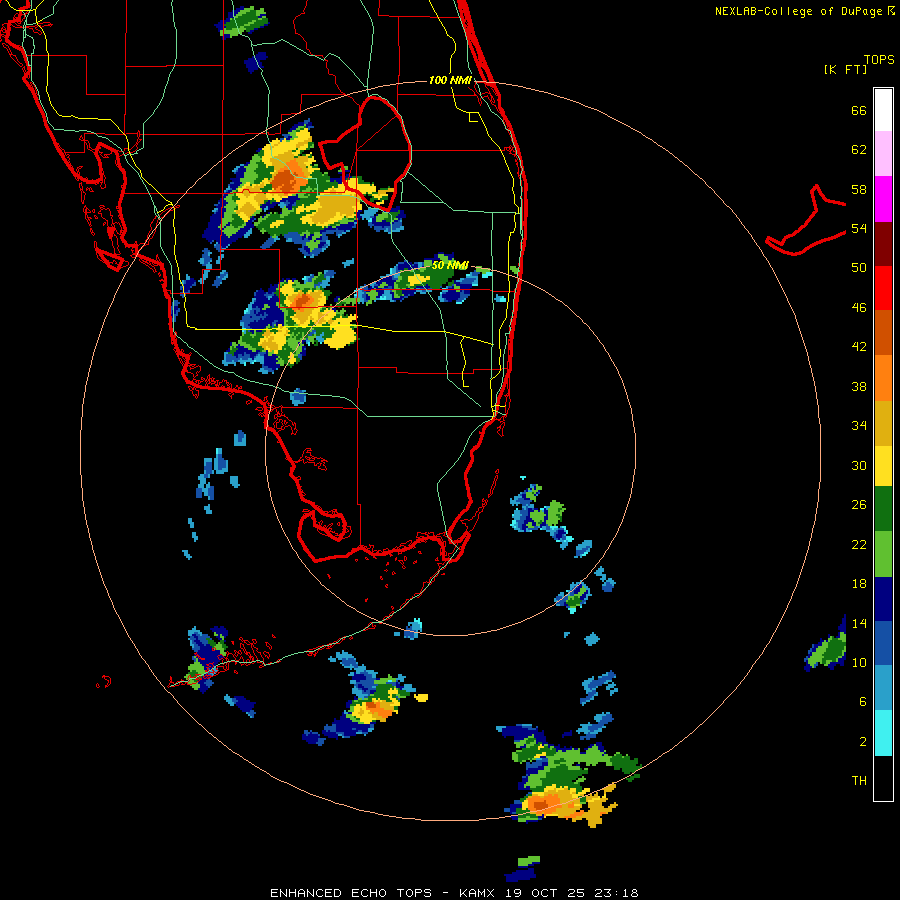Click the NEXLAB-College of DuPage credit text
Screen dimensions: 900x900
click(800, 11)
